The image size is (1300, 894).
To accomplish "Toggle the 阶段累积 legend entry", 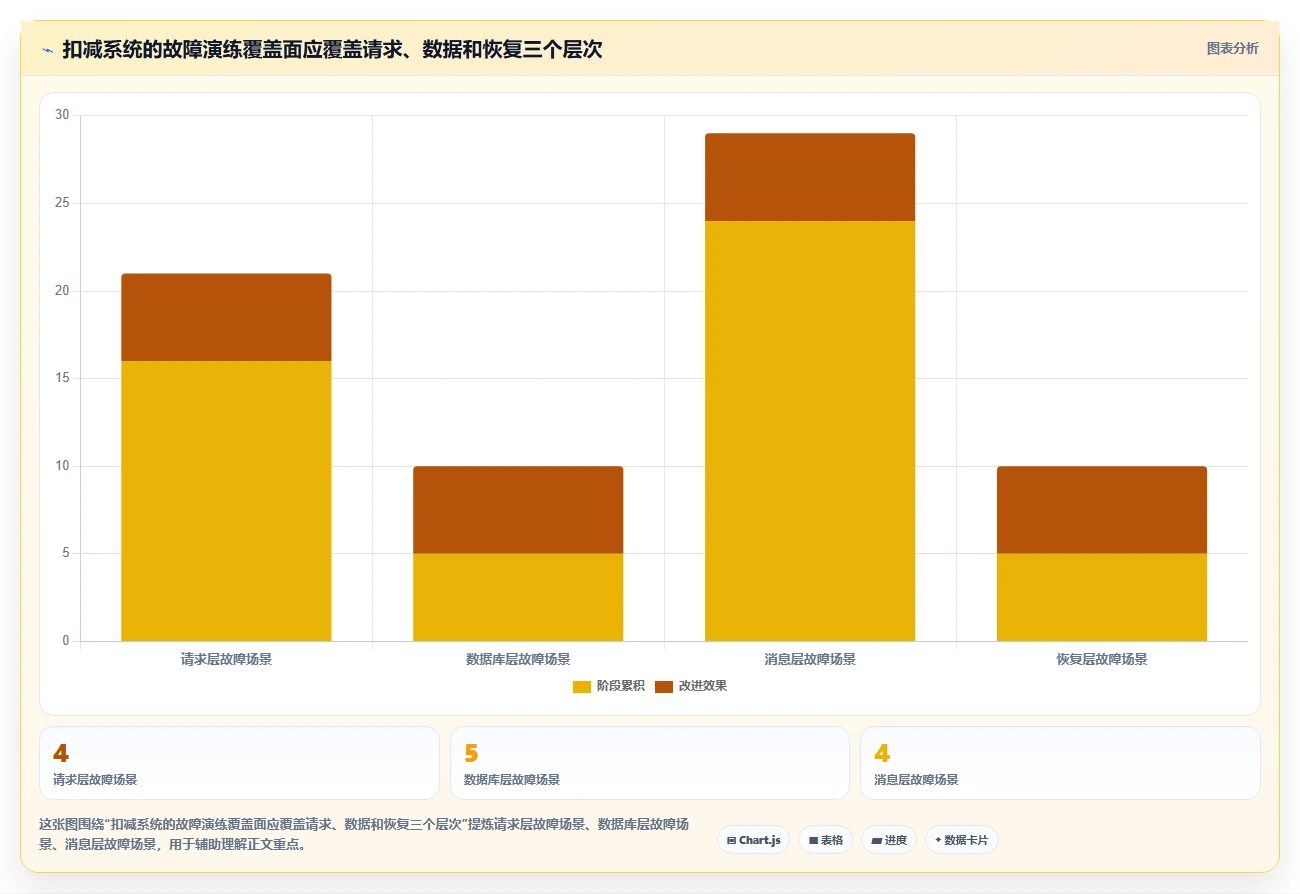I will (609, 686).
